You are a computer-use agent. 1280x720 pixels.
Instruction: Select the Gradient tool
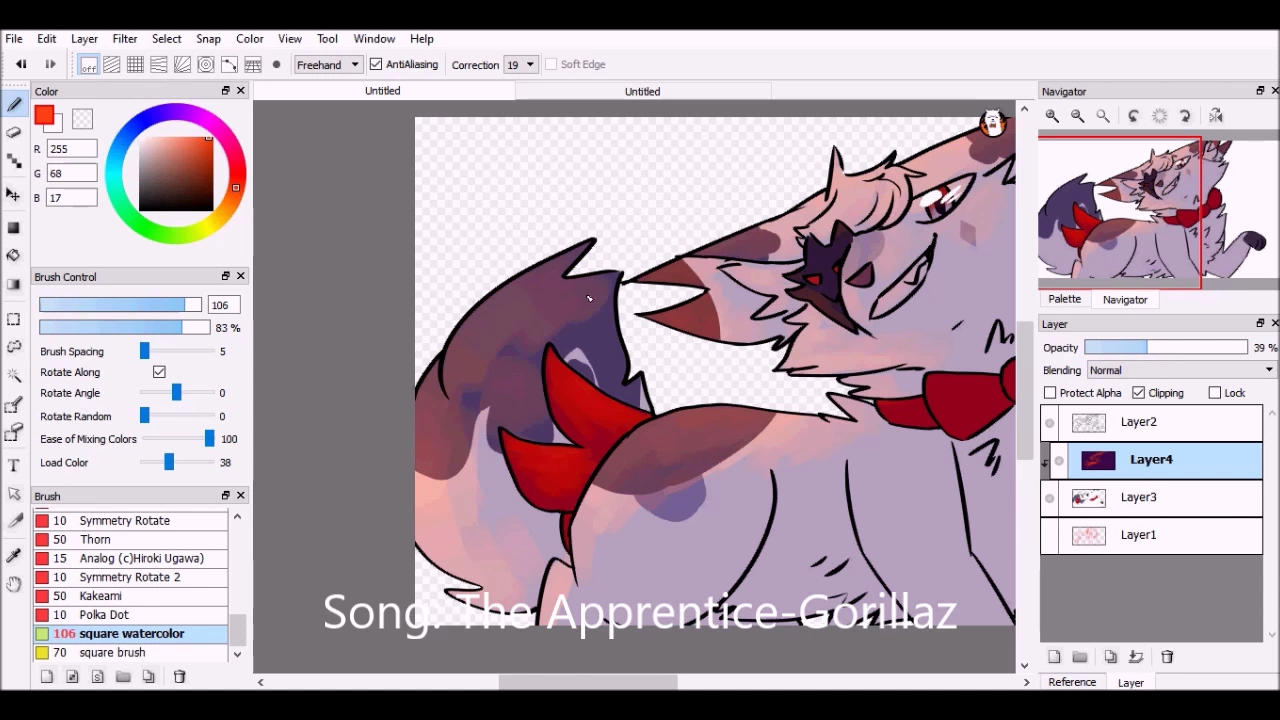pyautogui.click(x=14, y=285)
